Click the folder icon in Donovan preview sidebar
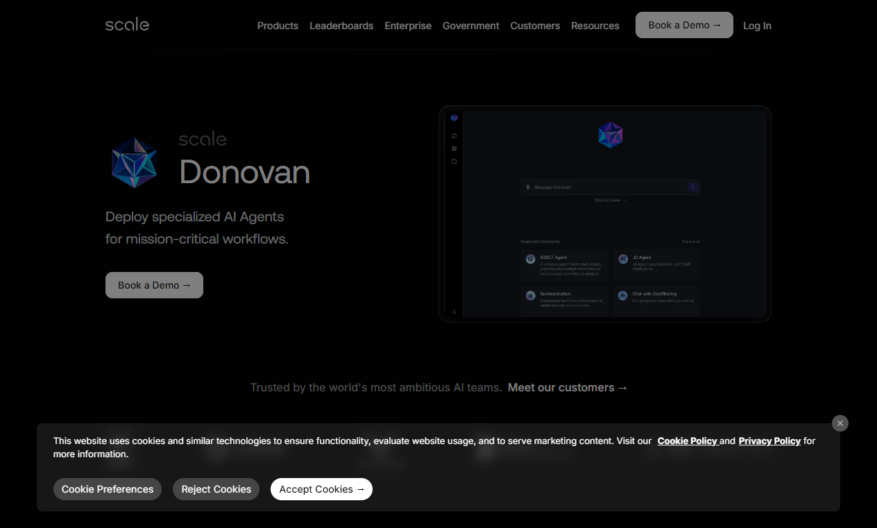Image resolution: width=877 pixels, height=528 pixels. coord(454,162)
